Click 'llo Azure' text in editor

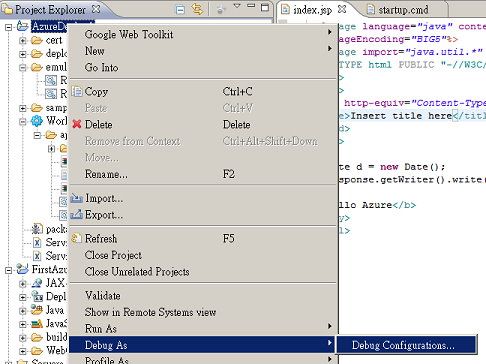click(365, 205)
